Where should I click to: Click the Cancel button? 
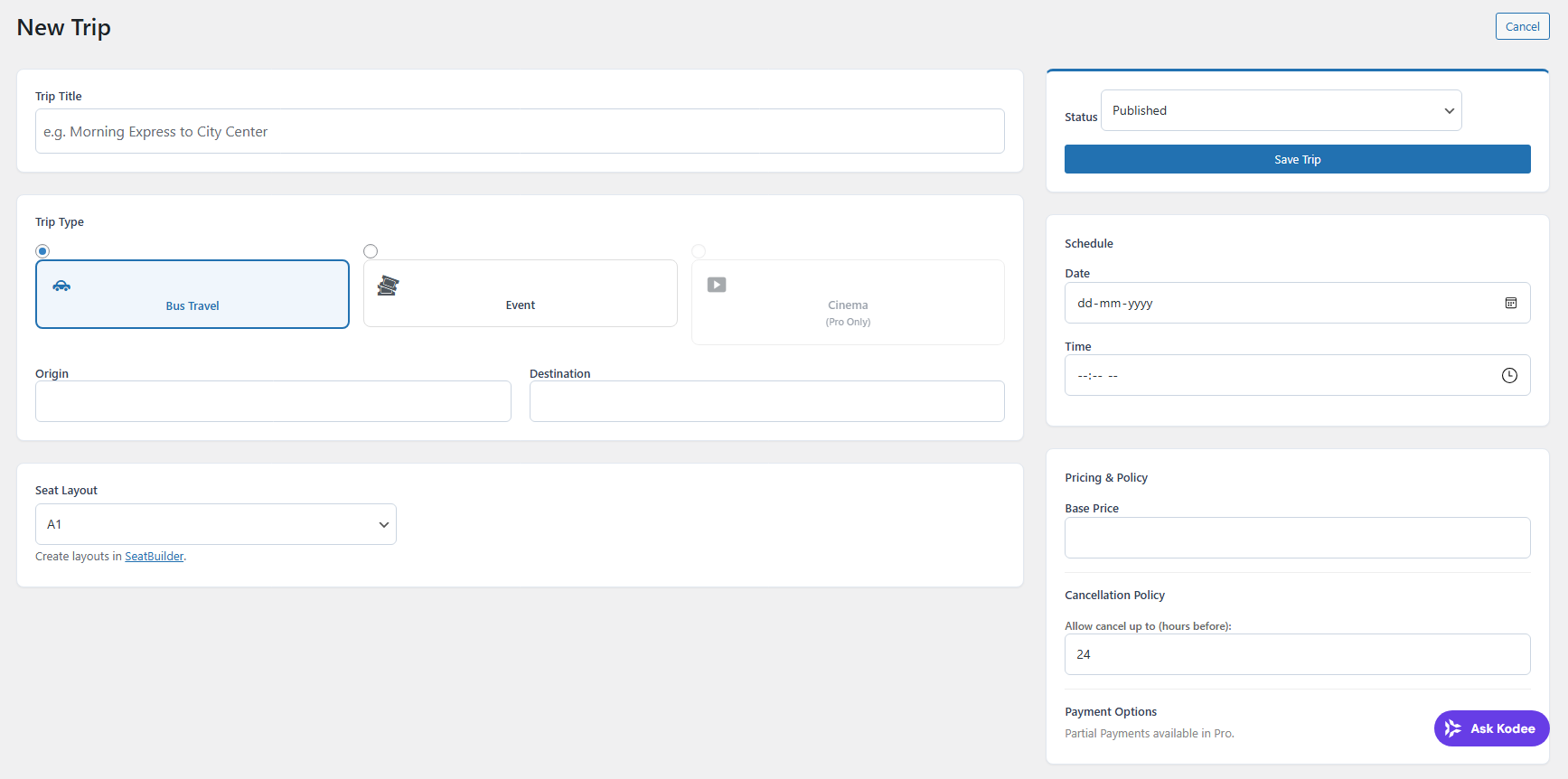tap(1522, 26)
